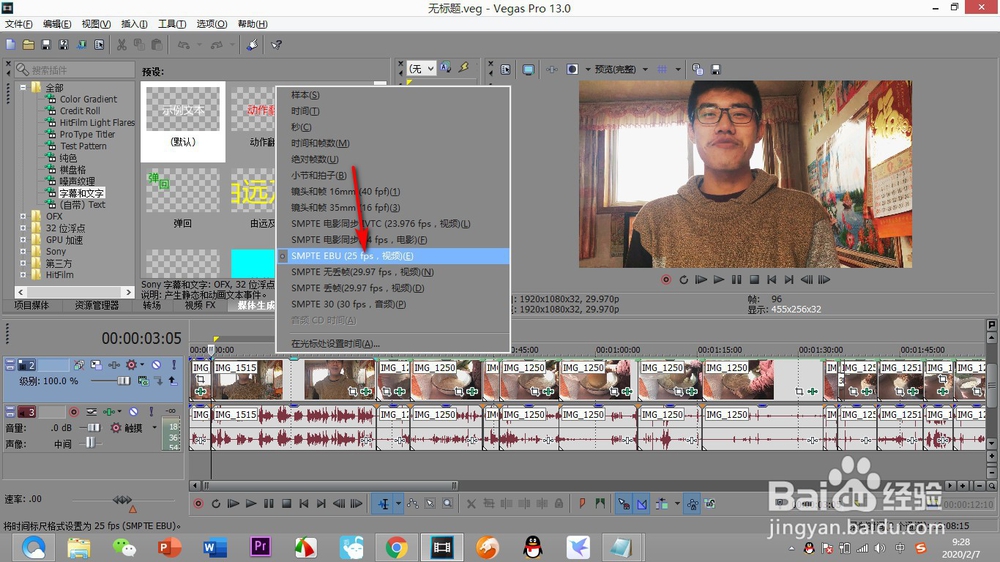Click the What's This help icon
The image size is (1000, 562).
(x=276, y=45)
